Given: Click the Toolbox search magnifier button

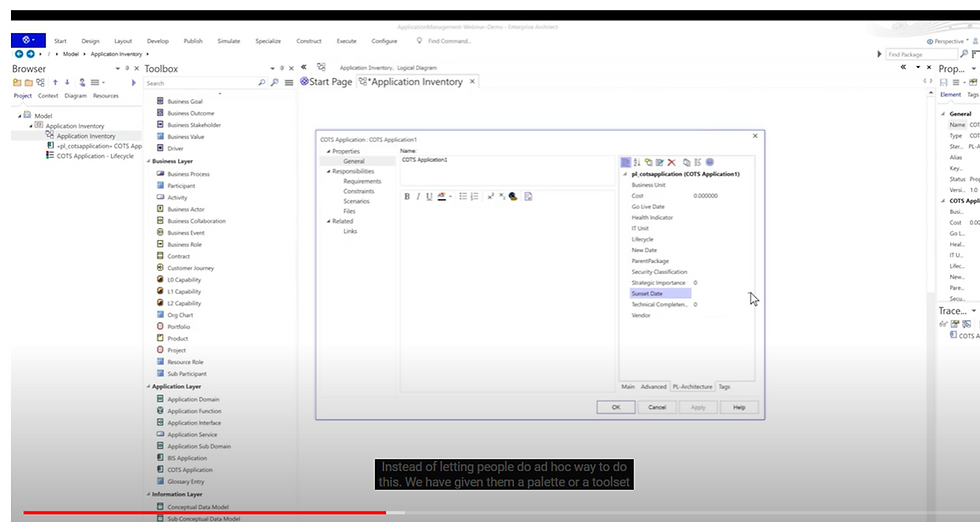Looking at the screenshot, I should tap(274, 83).
